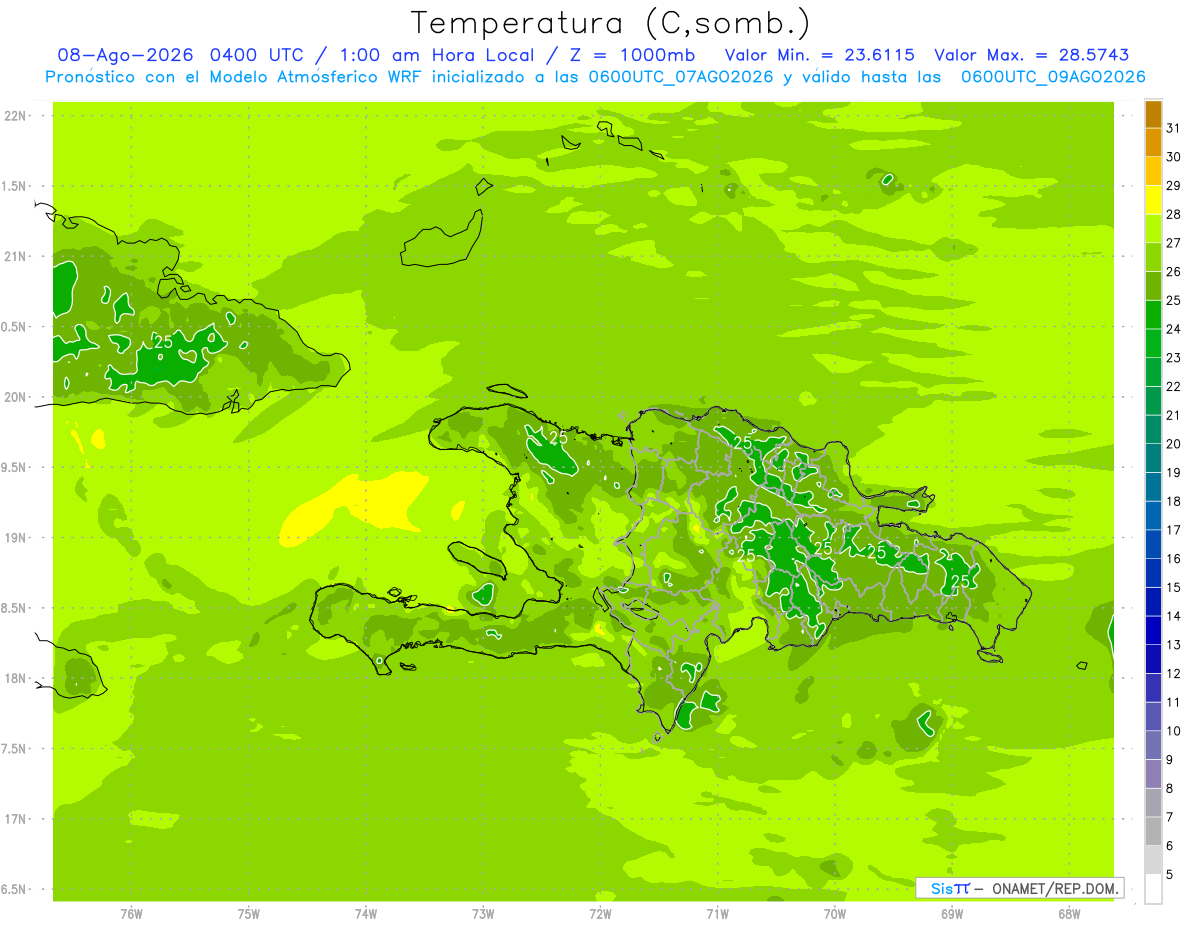The height and width of the screenshot is (927, 1200).
Task: Click the '0600UTC_07AGO2026' initialization time
Action: (x=682, y=77)
